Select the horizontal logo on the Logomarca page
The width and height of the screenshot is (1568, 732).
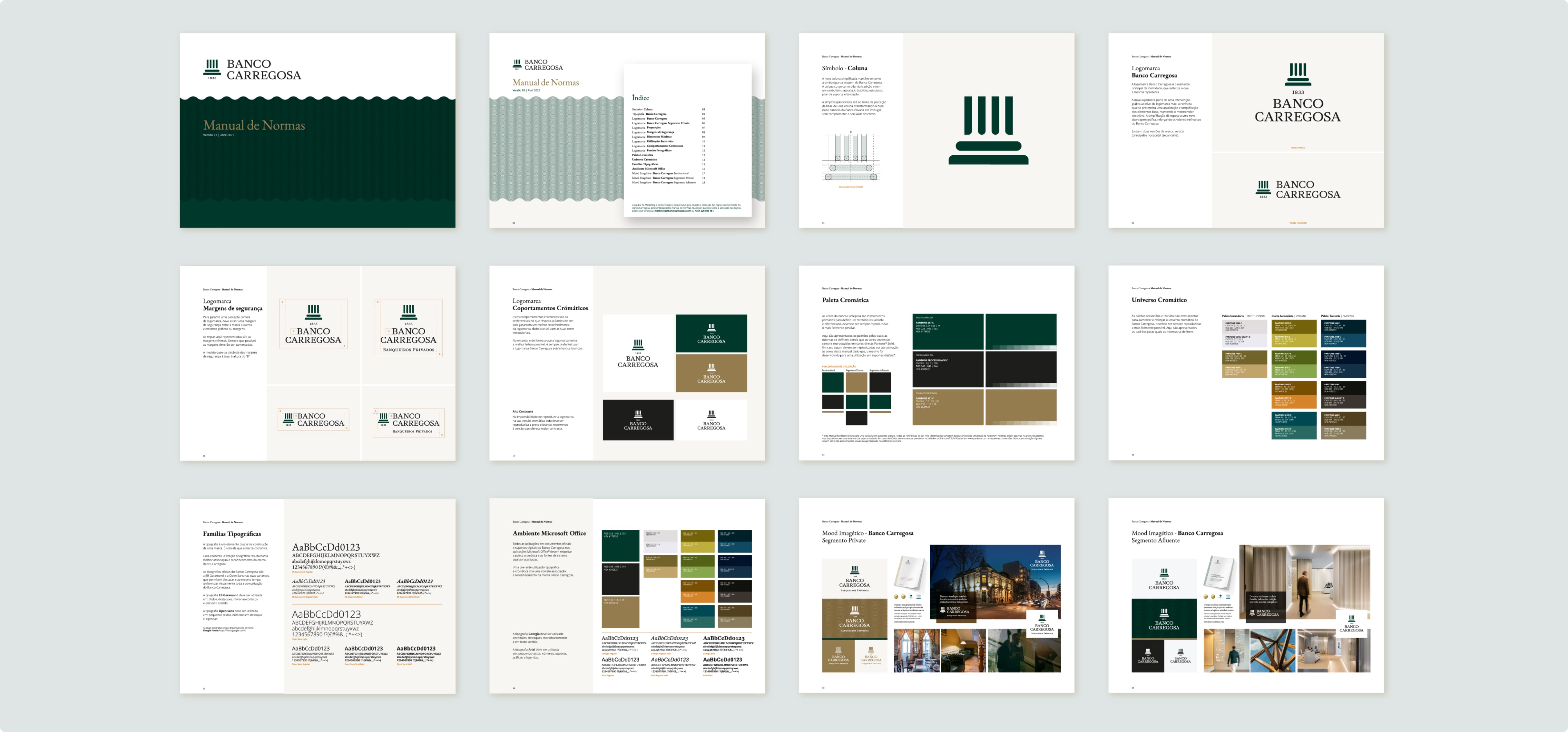click(x=1298, y=189)
